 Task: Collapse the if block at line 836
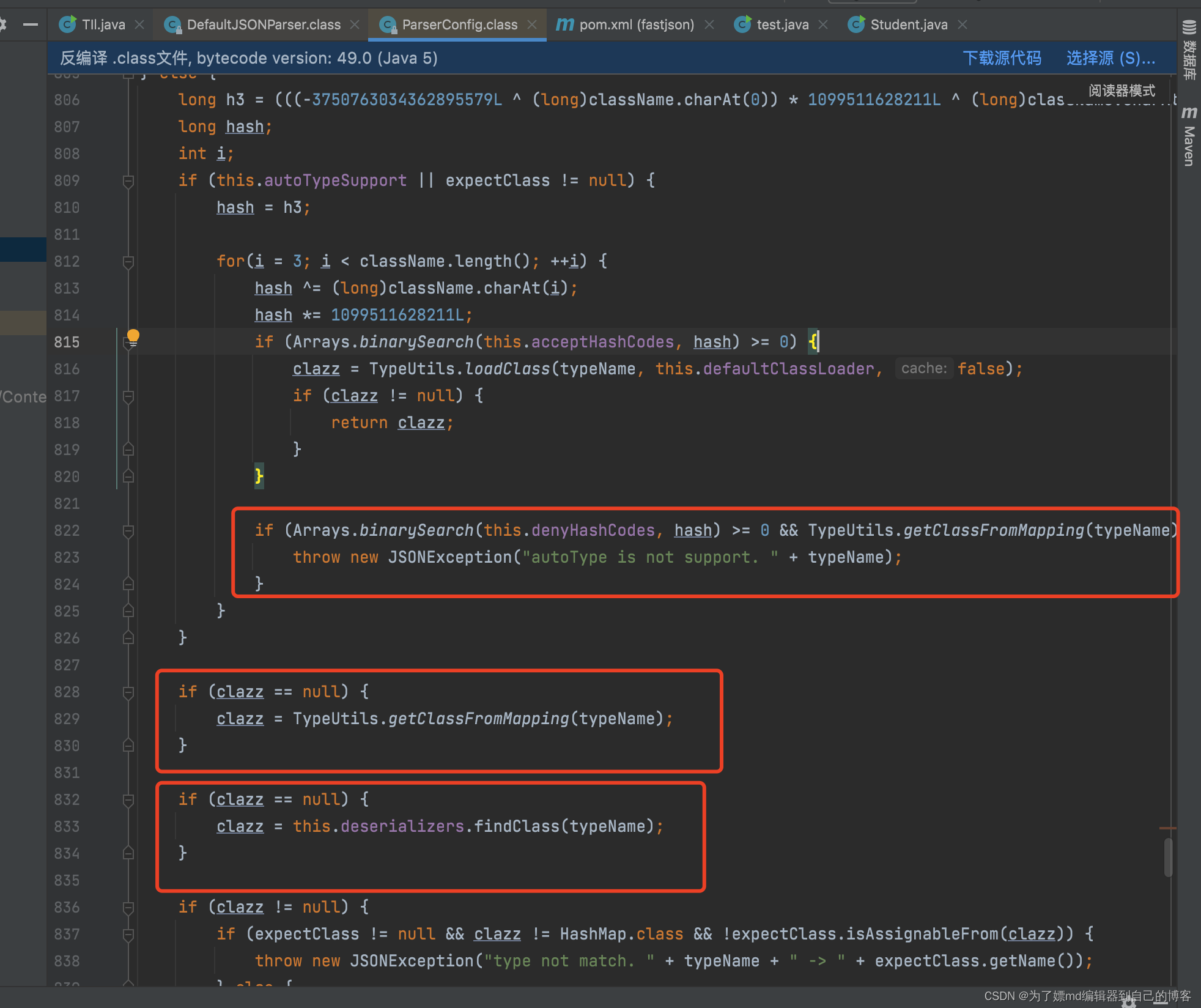[128, 908]
